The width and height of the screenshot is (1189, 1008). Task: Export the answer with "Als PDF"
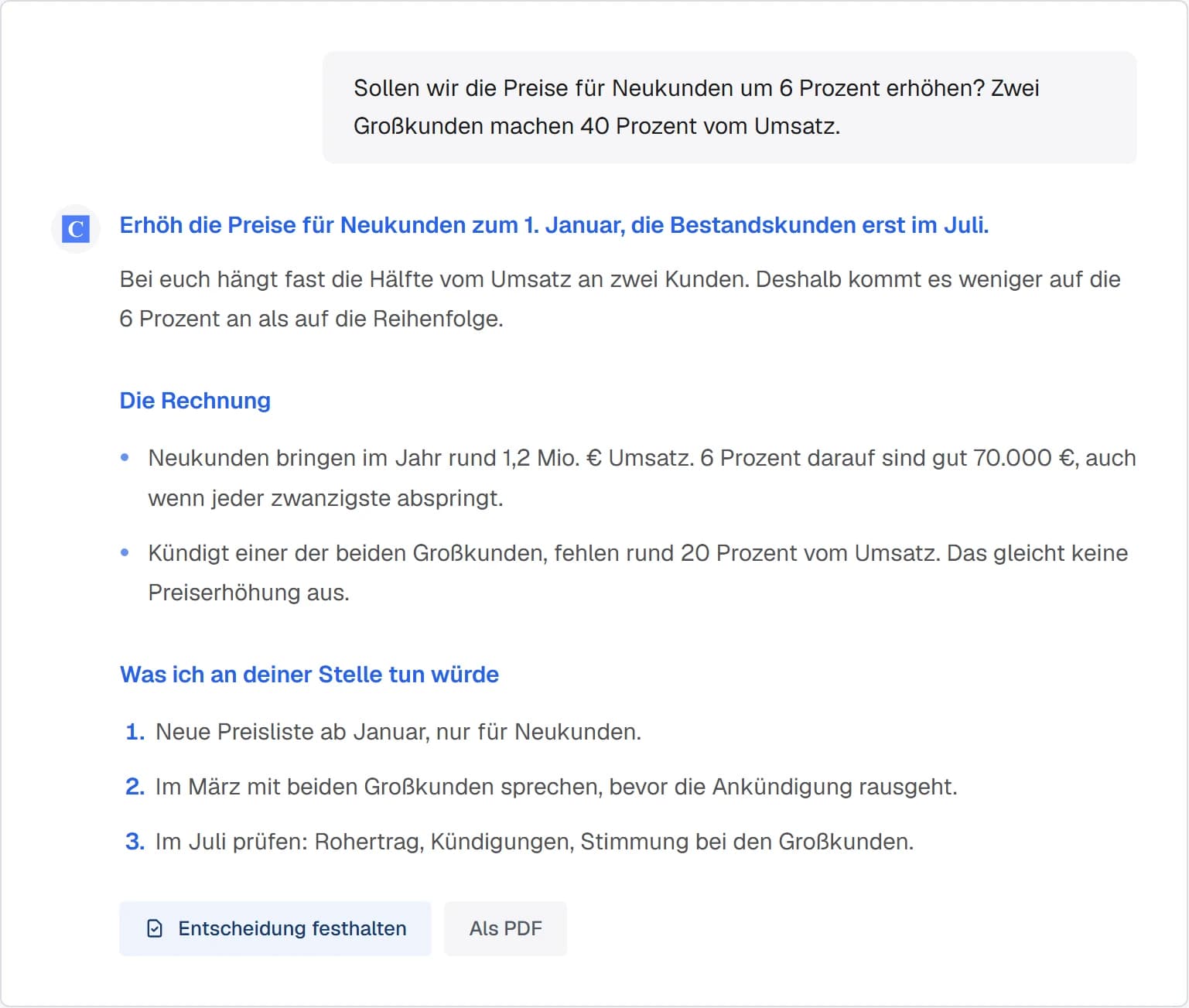click(x=505, y=928)
